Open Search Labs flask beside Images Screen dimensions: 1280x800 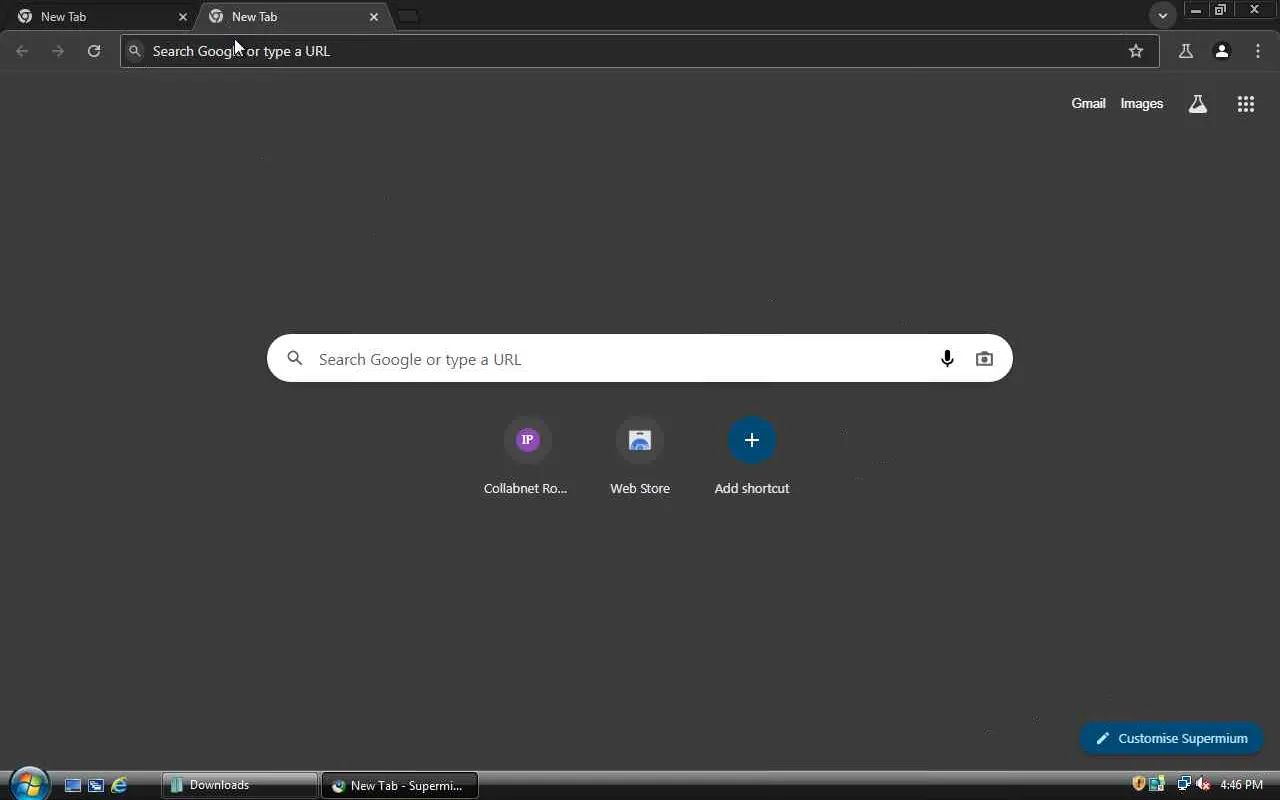pyautogui.click(x=1198, y=104)
